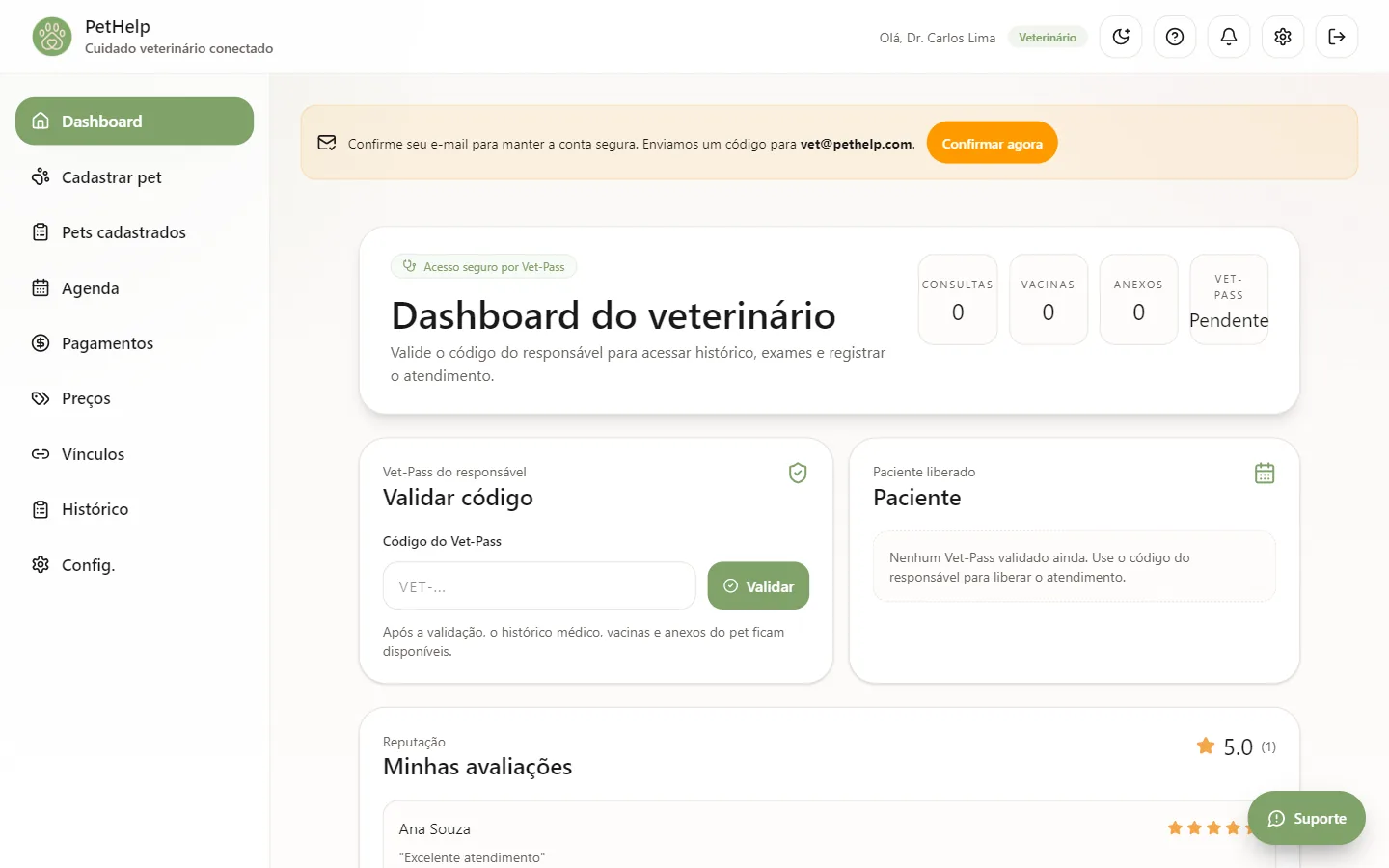
Task: Click the Vet-Pass Pendente stat card
Action: (1229, 299)
